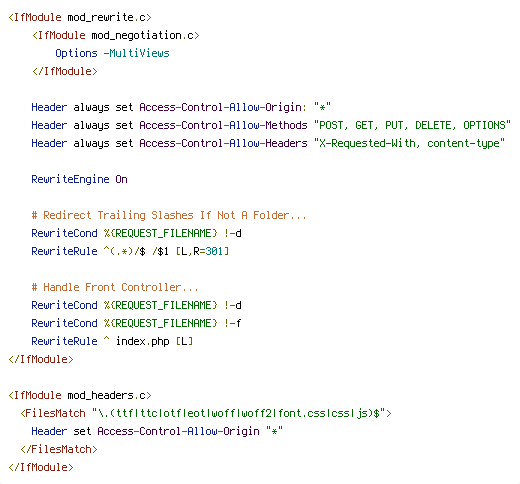This screenshot has height=484, width=520.
Task: Click the Handle Front Controller comment
Action: tap(115, 287)
